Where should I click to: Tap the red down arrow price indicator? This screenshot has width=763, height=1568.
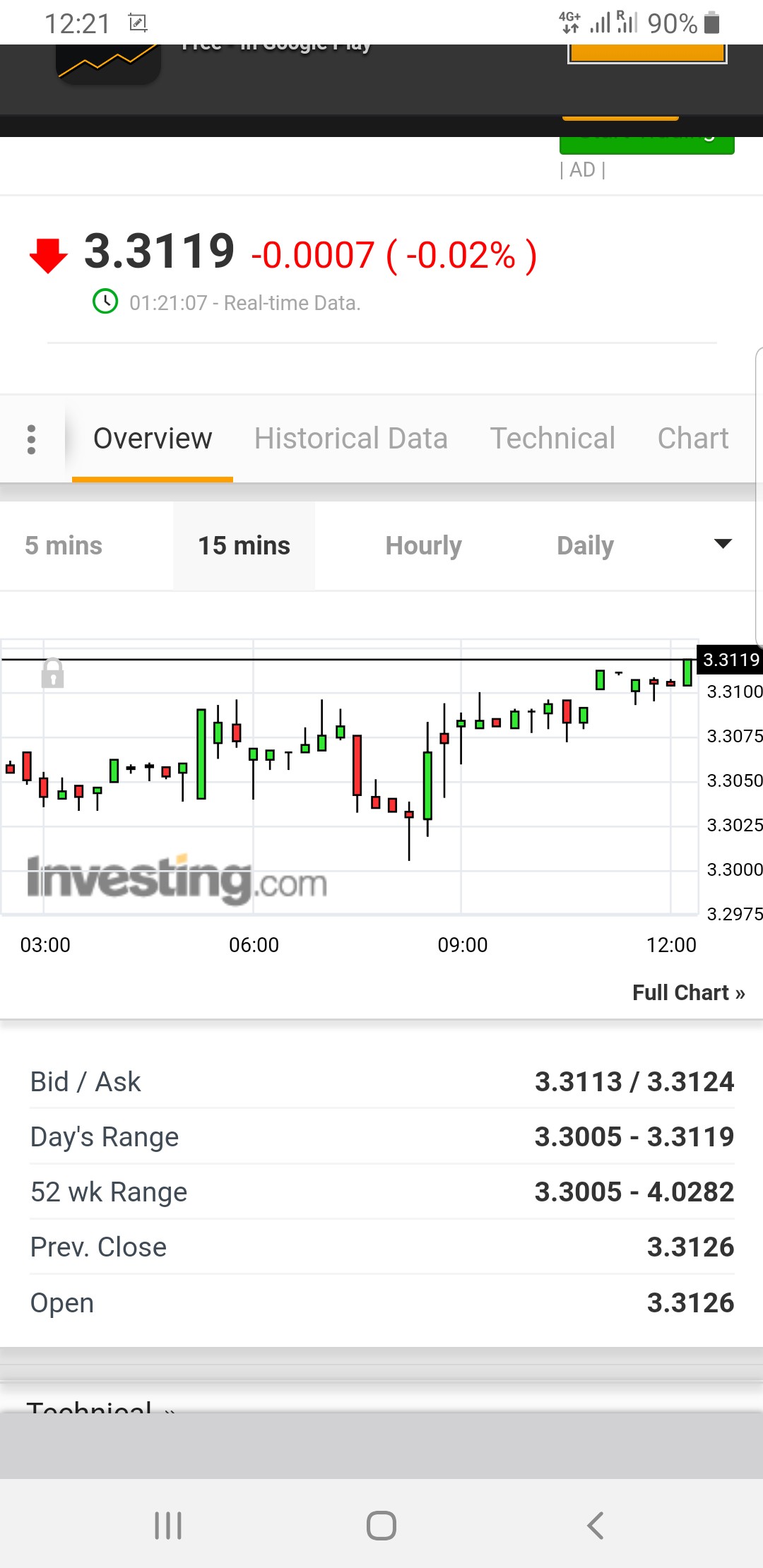(x=48, y=256)
